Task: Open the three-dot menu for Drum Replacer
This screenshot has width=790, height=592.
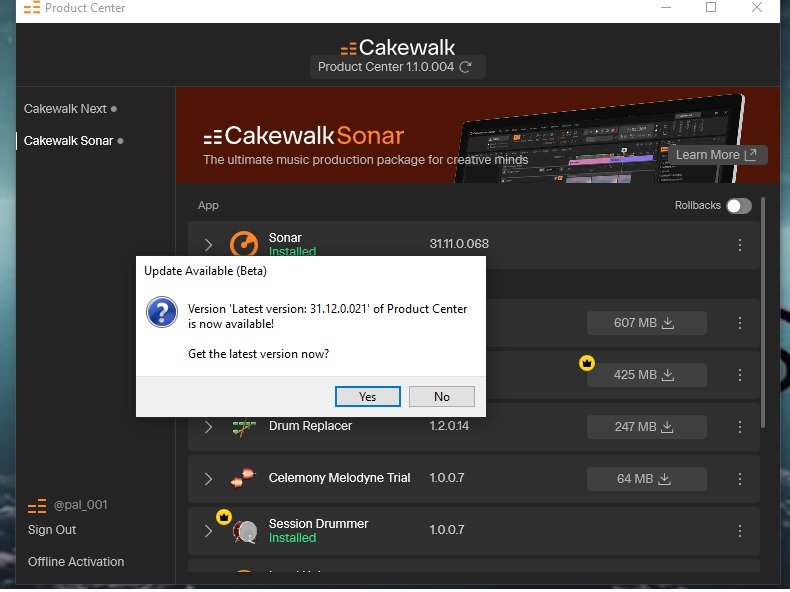Action: [x=740, y=427]
